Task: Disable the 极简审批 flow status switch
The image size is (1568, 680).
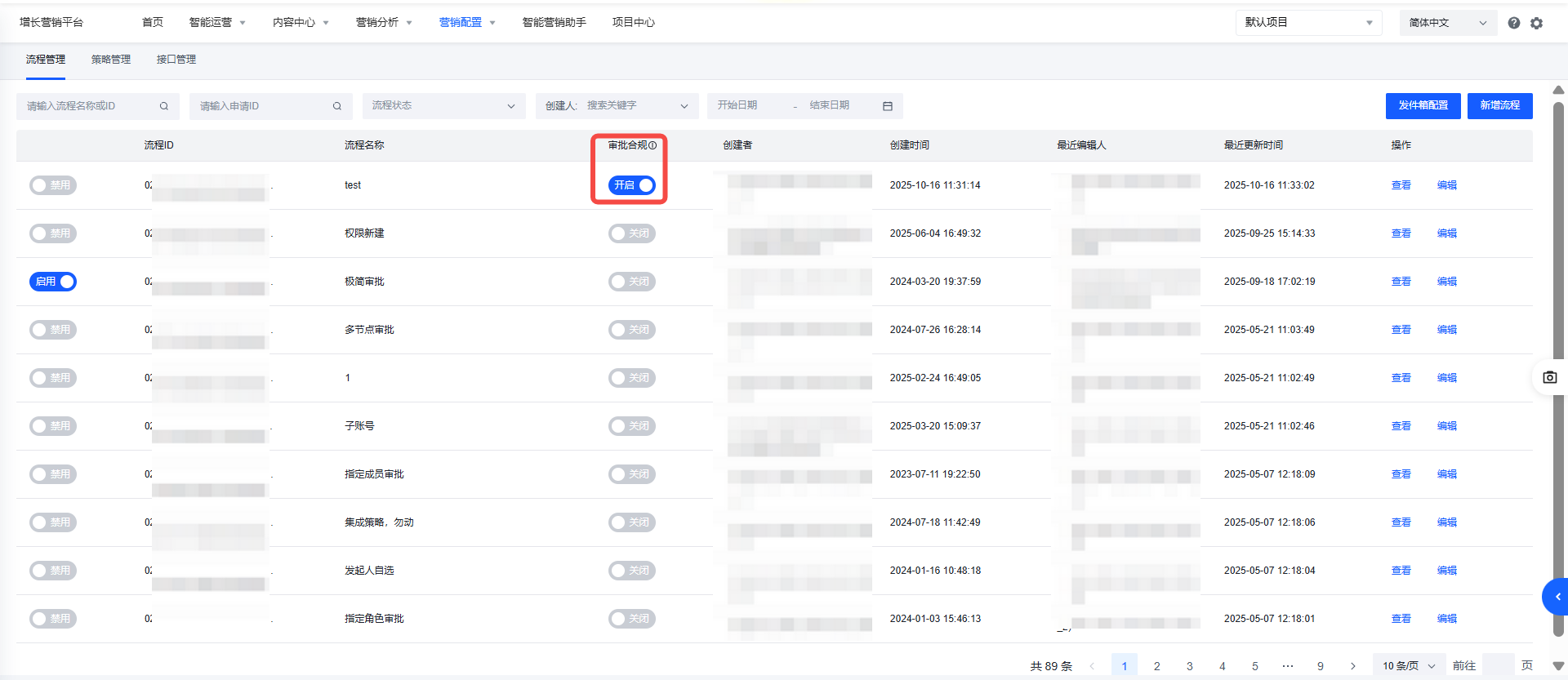Action: (53, 282)
